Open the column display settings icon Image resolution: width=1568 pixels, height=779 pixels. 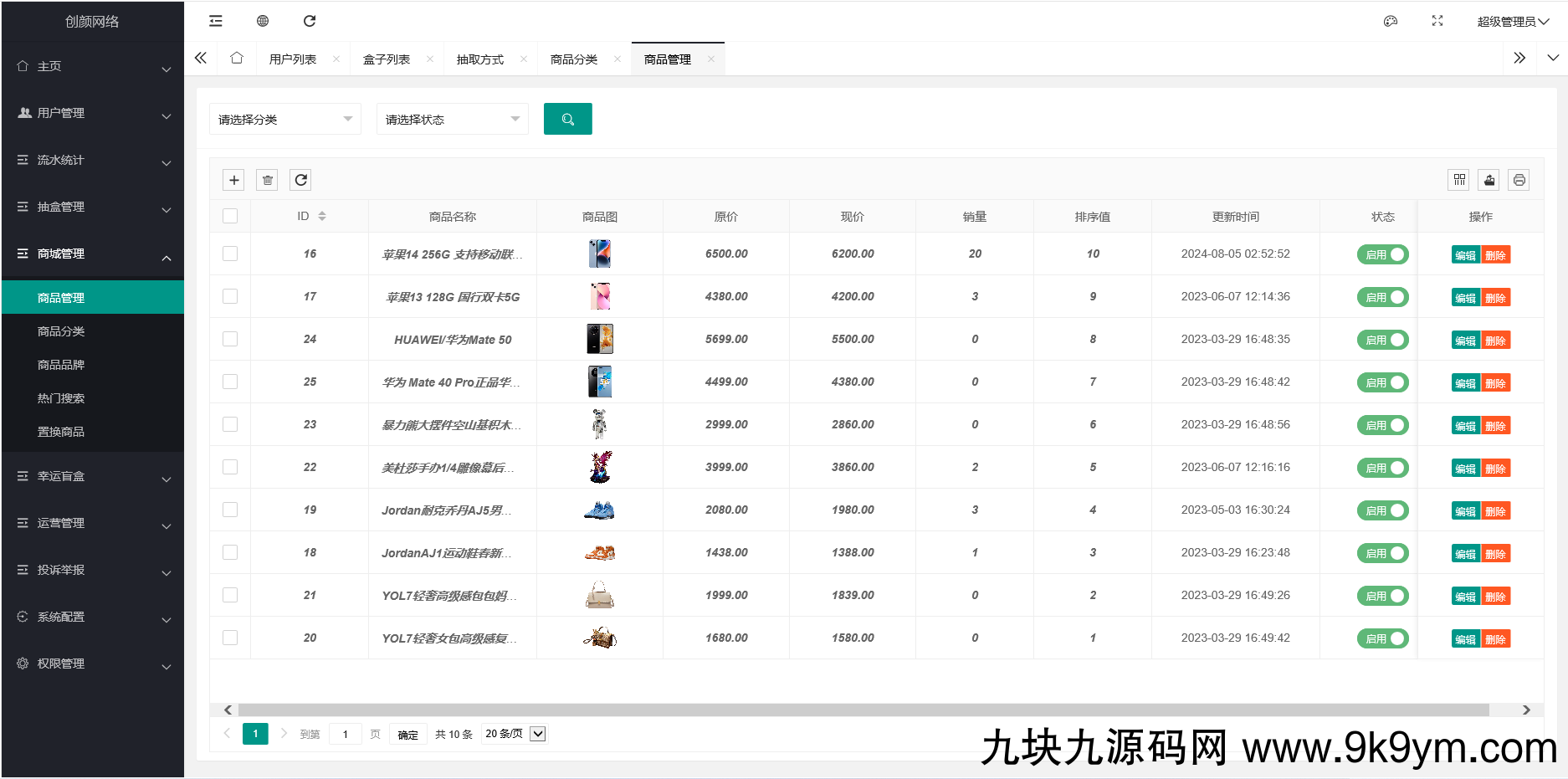point(1458,179)
